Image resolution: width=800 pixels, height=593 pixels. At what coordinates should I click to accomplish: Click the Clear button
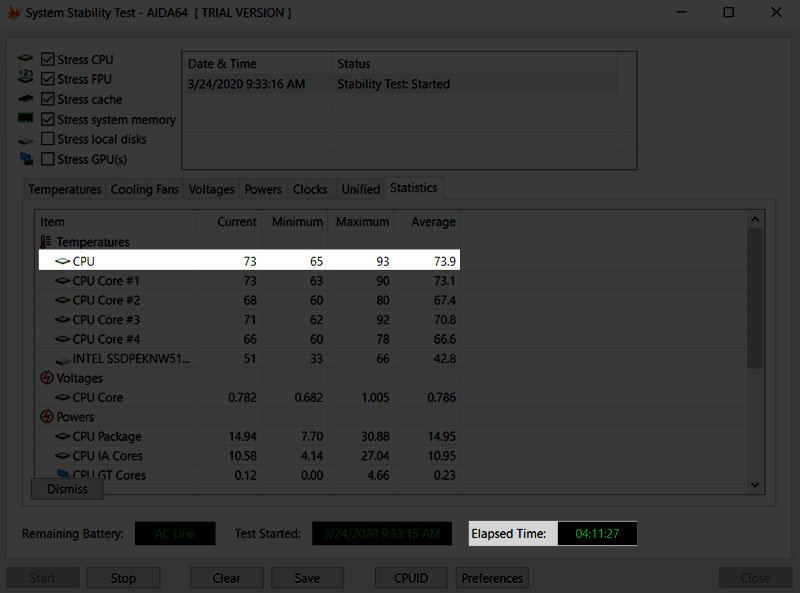click(x=227, y=578)
